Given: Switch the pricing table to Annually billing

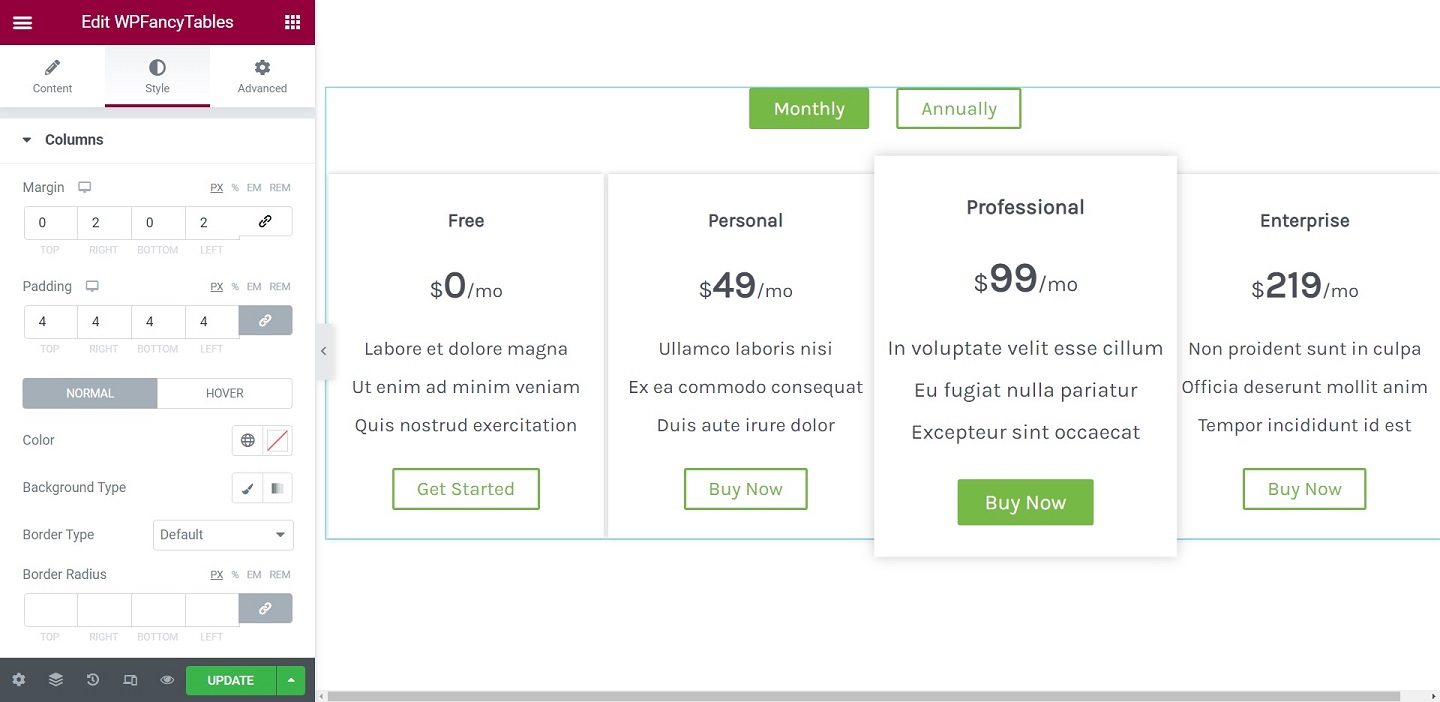Looking at the screenshot, I should (957, 108).
